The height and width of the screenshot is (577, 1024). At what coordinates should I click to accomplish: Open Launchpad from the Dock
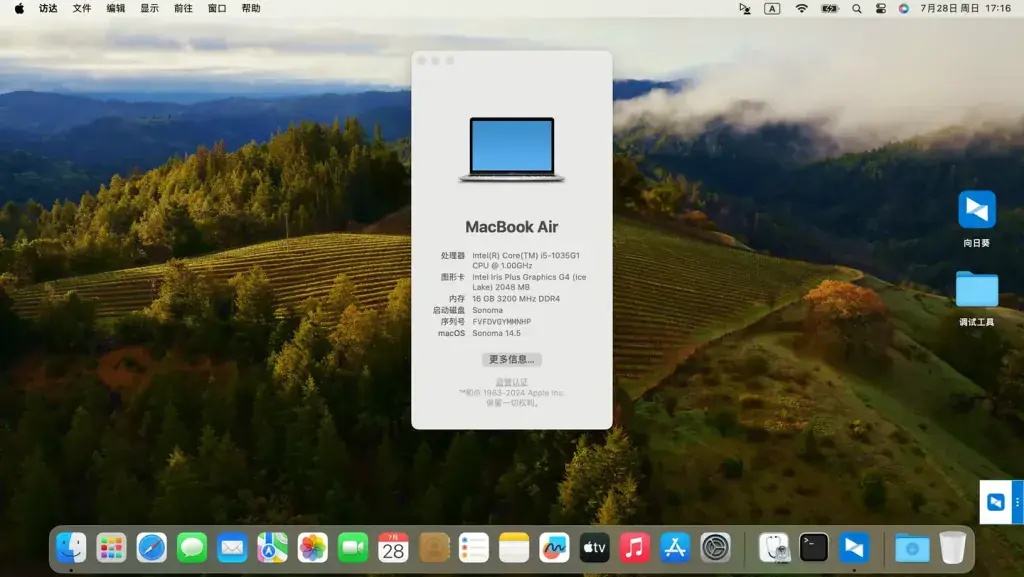point(111,547)
